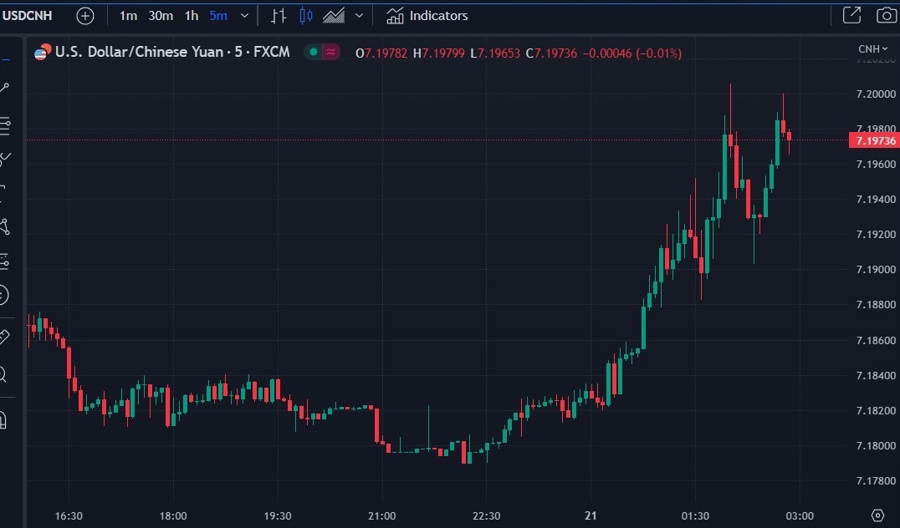Click the low value L7.19653
Image resolution: width=900 pixels, height=528 pixels.
(495, 53)
